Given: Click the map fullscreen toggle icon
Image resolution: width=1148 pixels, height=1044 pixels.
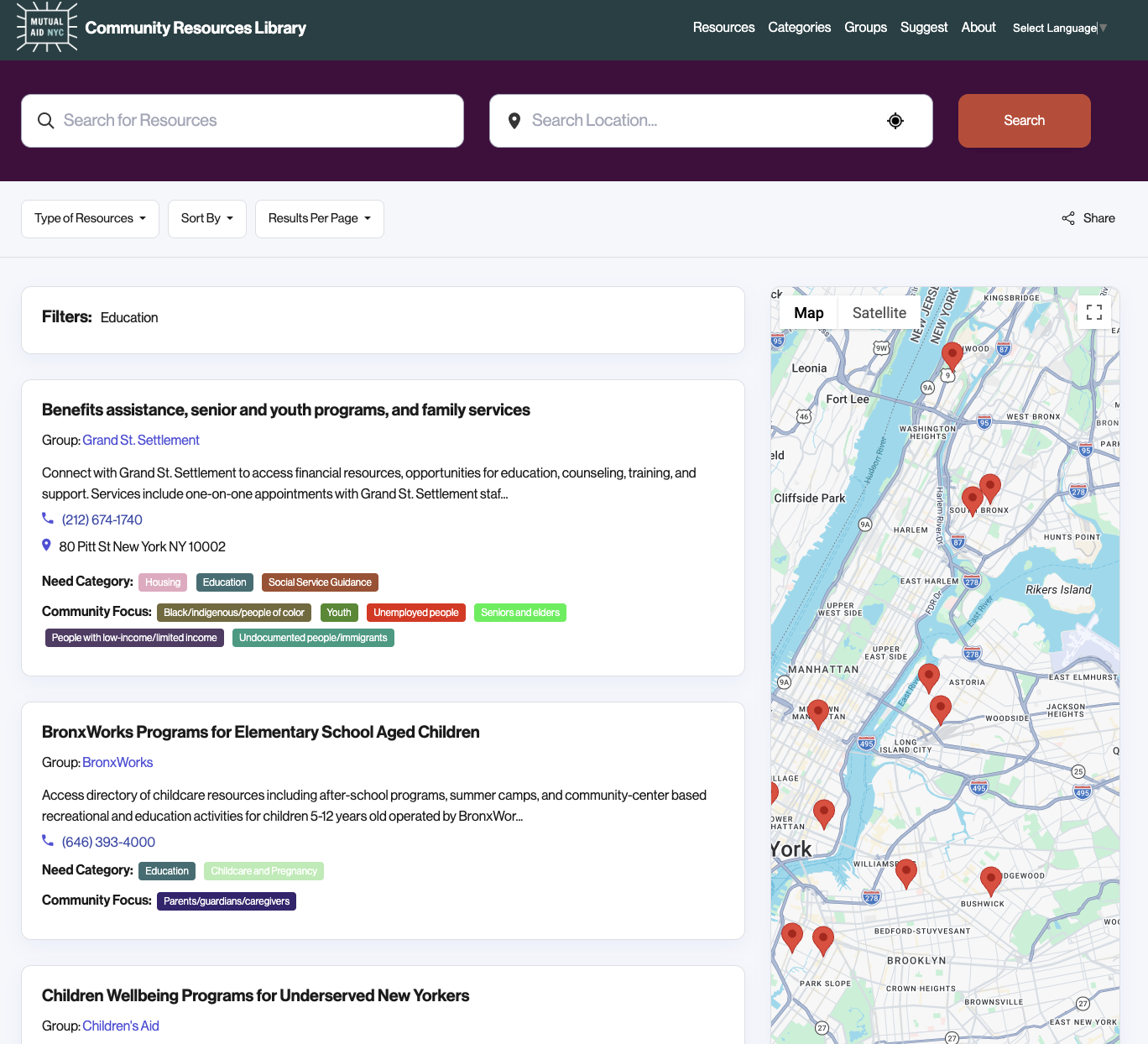Looking at the screenshot, I should click(1093, 312).
